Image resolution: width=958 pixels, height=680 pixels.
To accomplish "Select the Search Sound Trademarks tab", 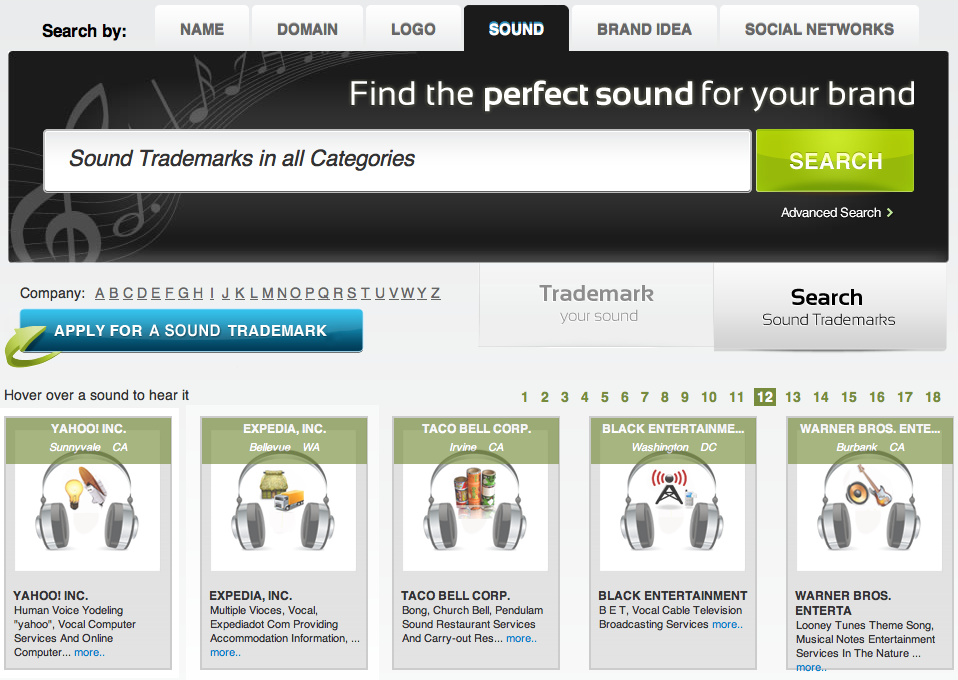I will (829, 307).
